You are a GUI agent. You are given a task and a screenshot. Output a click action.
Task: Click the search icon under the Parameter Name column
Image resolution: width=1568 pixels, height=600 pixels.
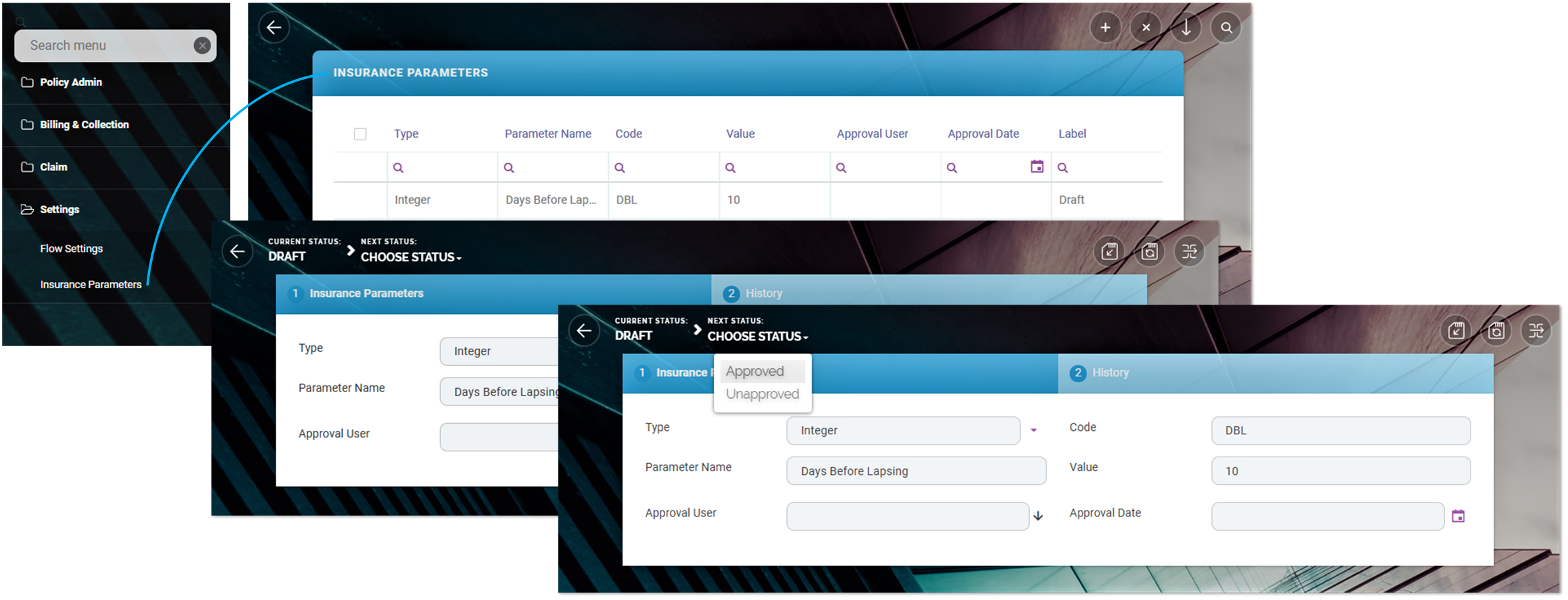[x=509, y=168]
